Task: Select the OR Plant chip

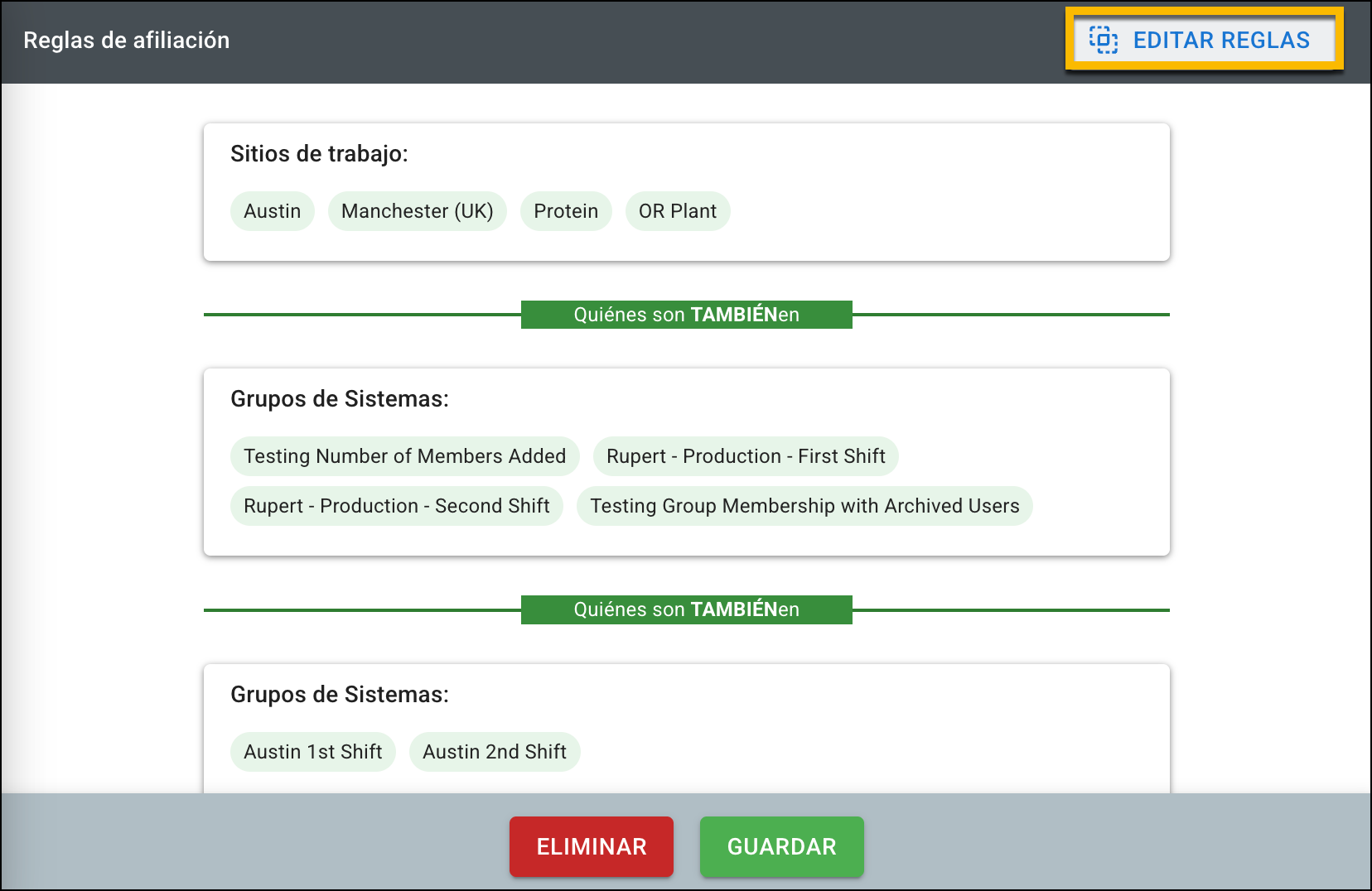Action: point(678,211)
